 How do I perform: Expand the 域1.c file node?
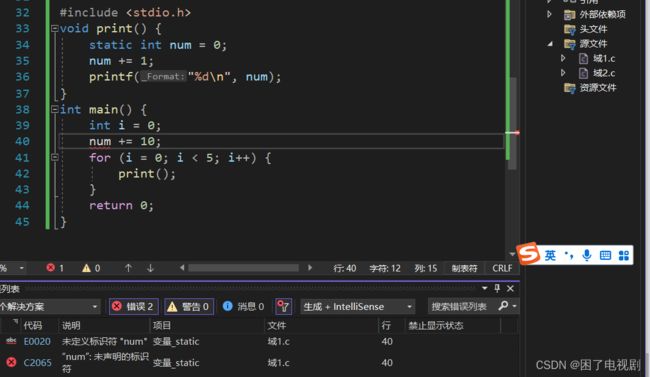click(563, 58)
